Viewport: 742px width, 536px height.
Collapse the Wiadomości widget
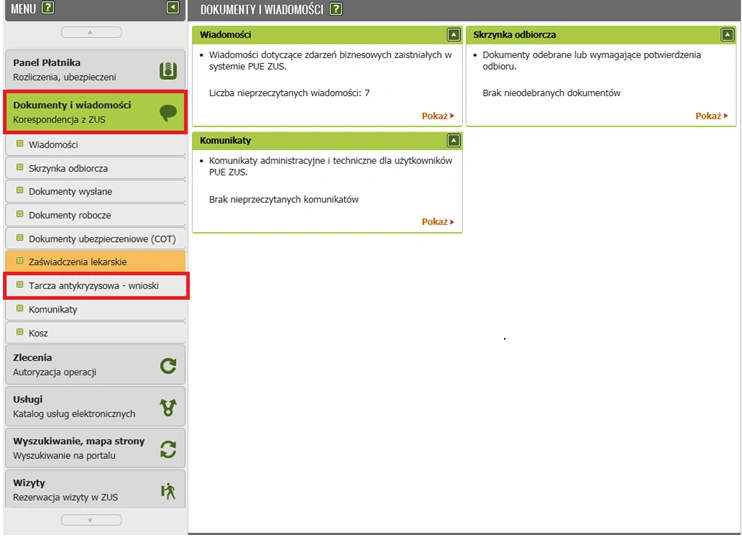pos(453,35)
